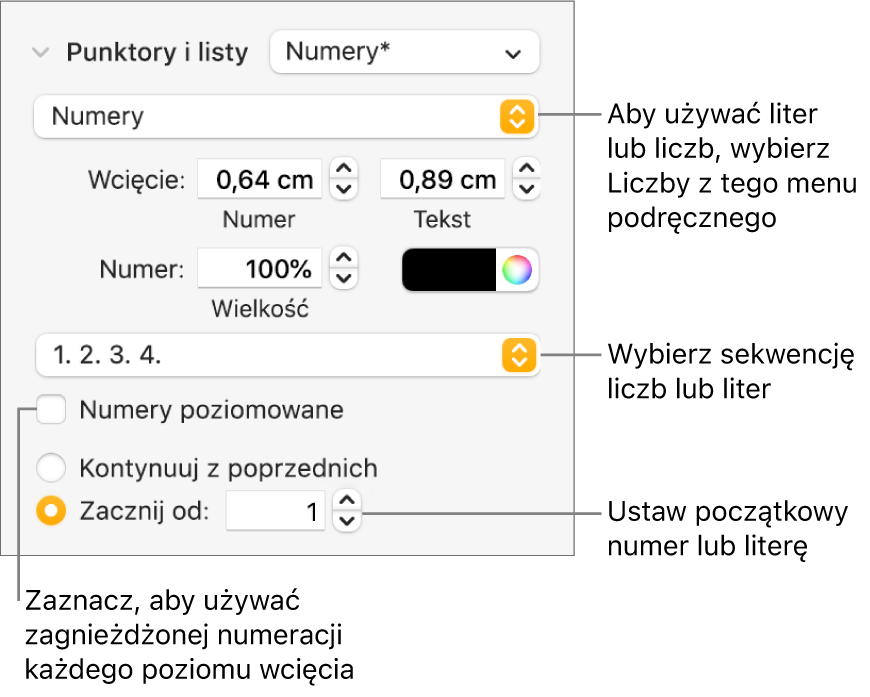Select the Zacznij od radio button
This screenshot has height=697, width=870.
[x=51, y=511]
